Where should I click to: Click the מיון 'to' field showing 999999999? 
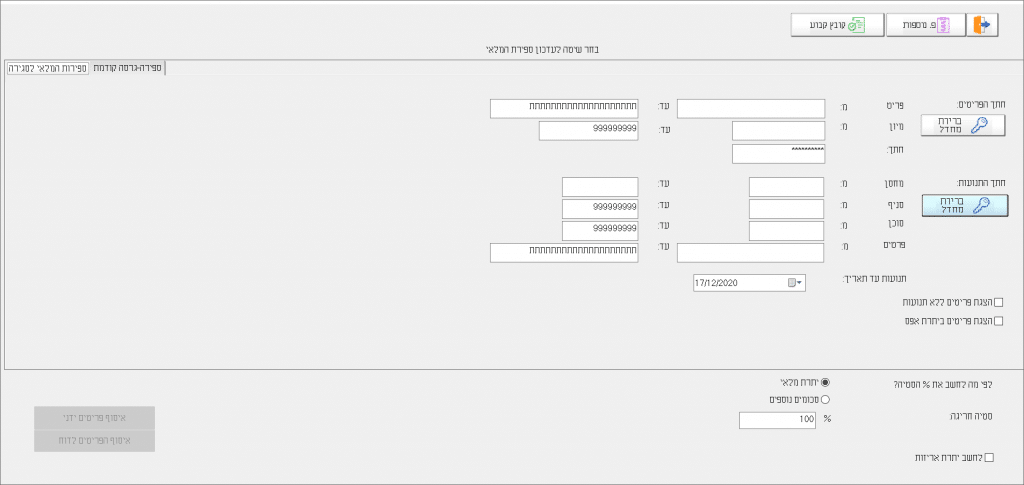[x=588, y=130]
